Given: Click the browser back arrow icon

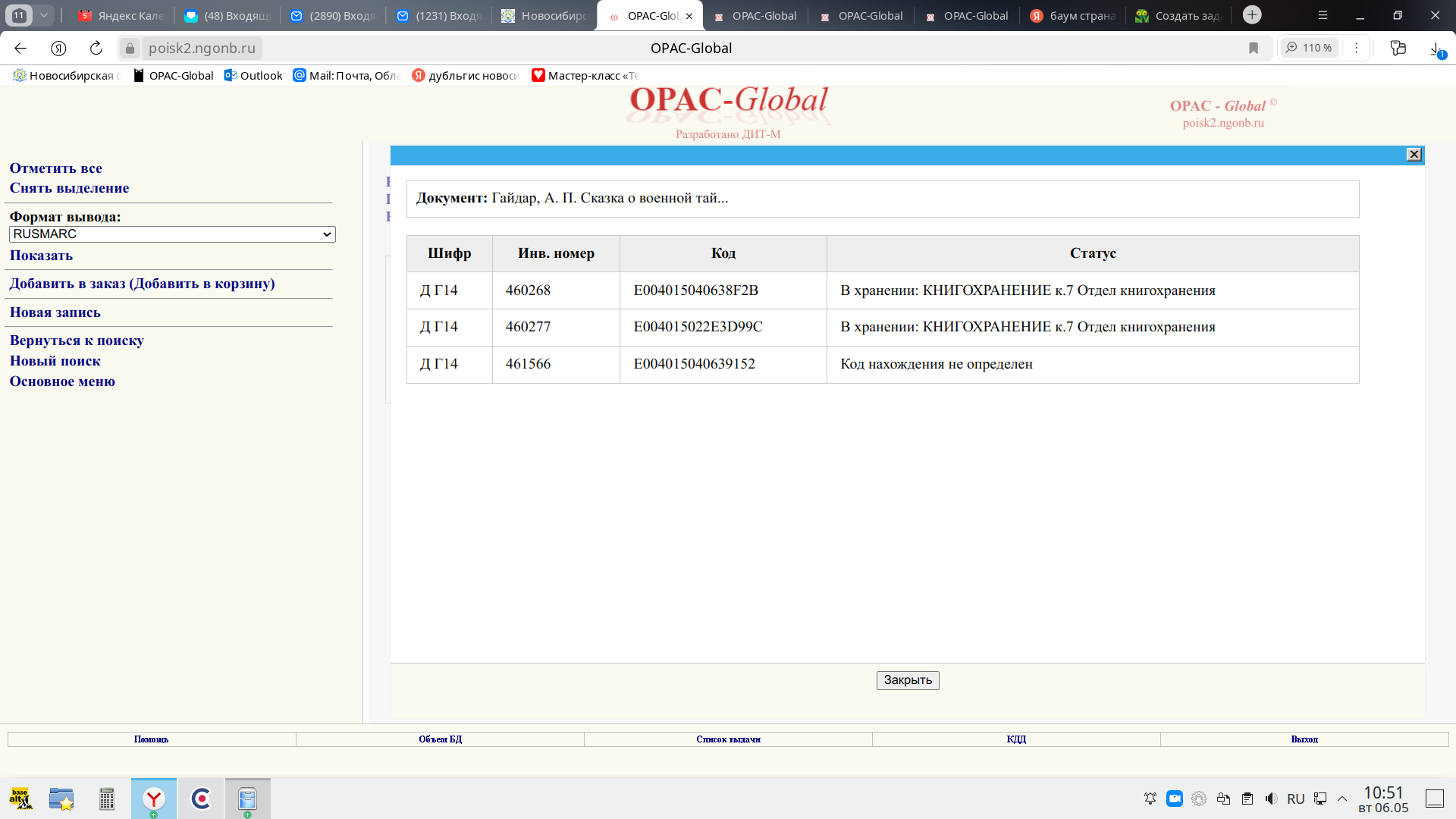Looking at the screenshot, I should 20,48.
